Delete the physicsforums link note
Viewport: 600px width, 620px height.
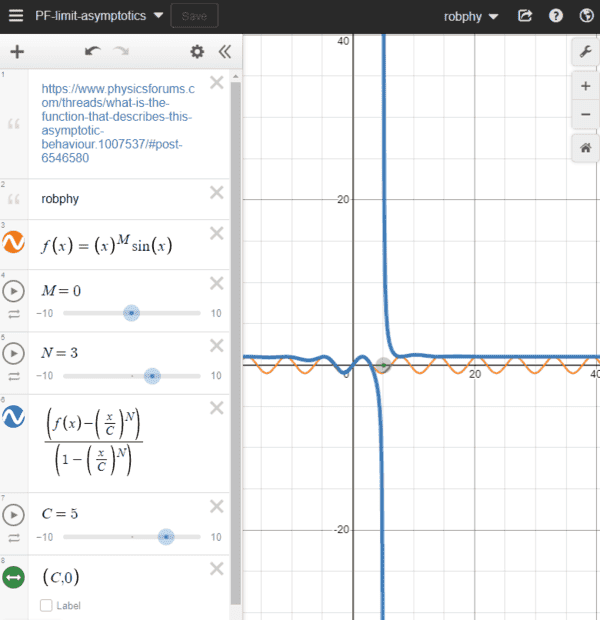coord(217,82)
